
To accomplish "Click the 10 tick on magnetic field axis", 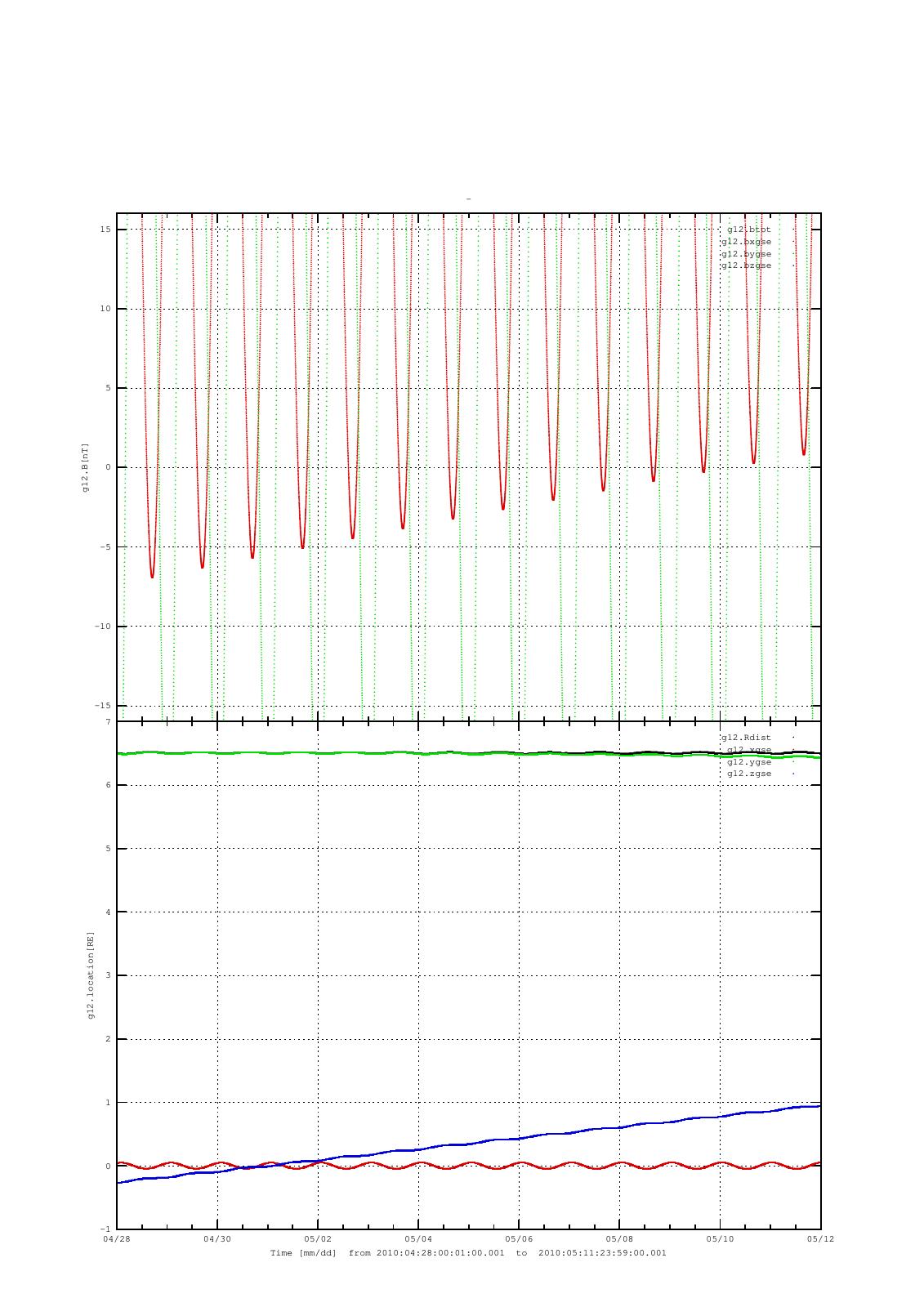I will pos(105,309).
